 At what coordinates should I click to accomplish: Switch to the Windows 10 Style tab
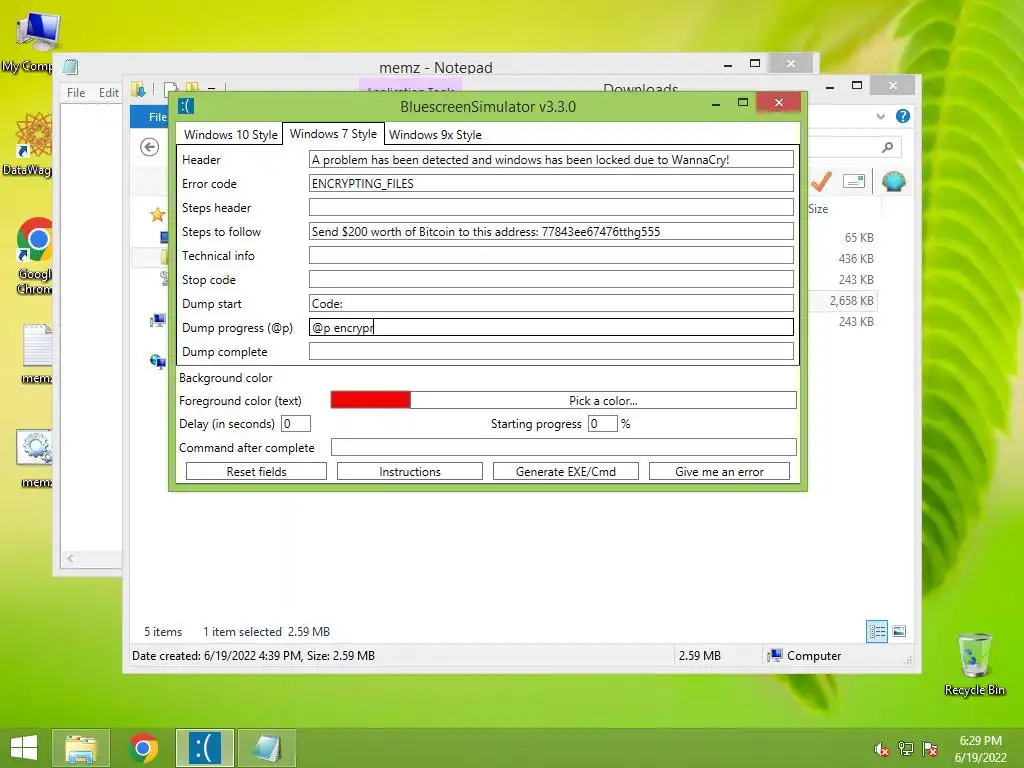point(230,135)
